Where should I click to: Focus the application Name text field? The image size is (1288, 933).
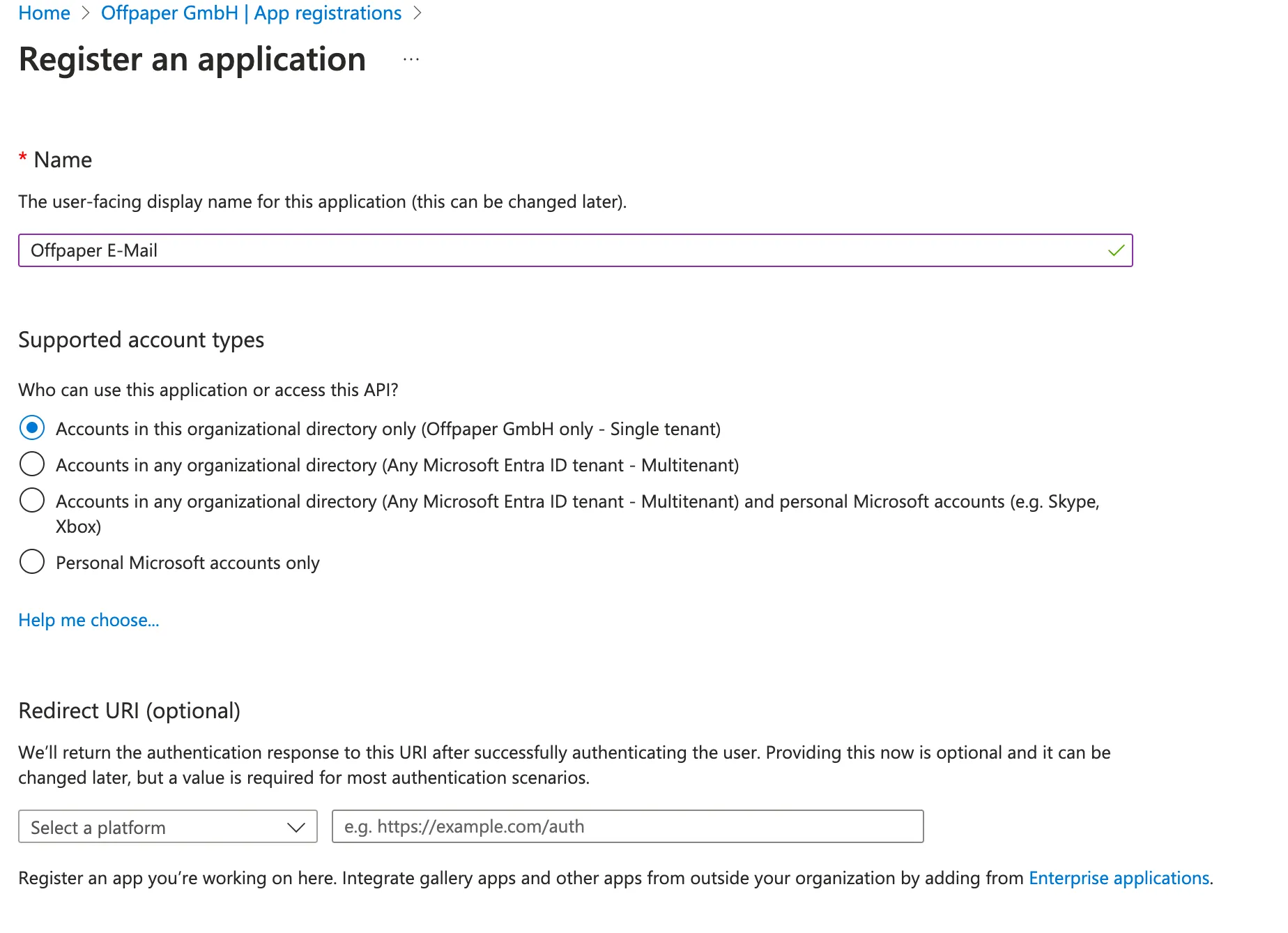tap(558, 250)
